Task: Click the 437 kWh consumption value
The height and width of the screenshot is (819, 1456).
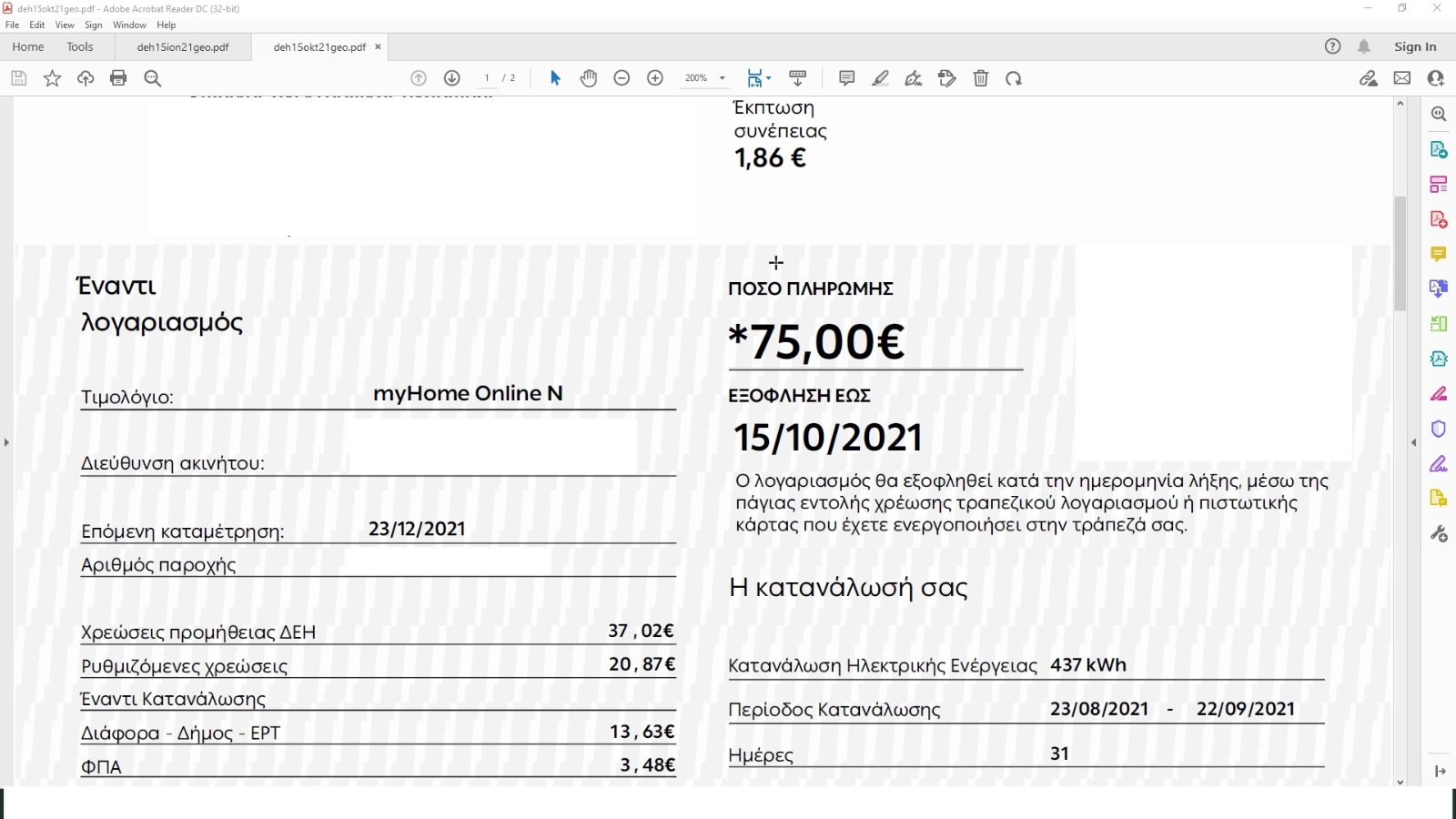Action: (1088, 665)
